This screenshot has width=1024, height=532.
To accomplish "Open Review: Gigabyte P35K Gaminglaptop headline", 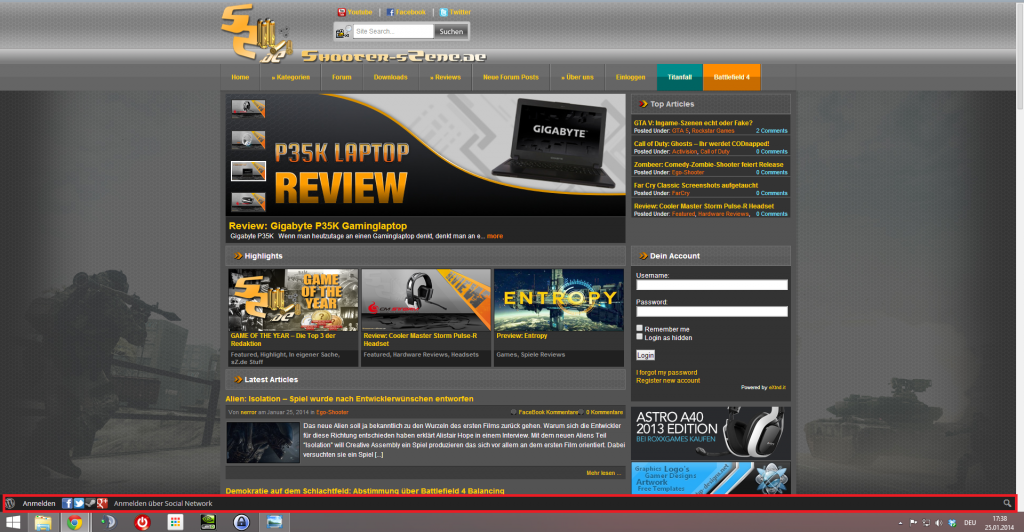I will click(x=318, y=226).
